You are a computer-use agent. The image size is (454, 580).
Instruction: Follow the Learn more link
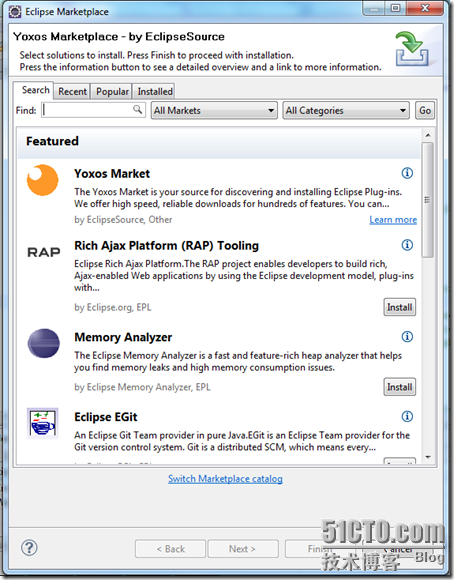[393, 220]
